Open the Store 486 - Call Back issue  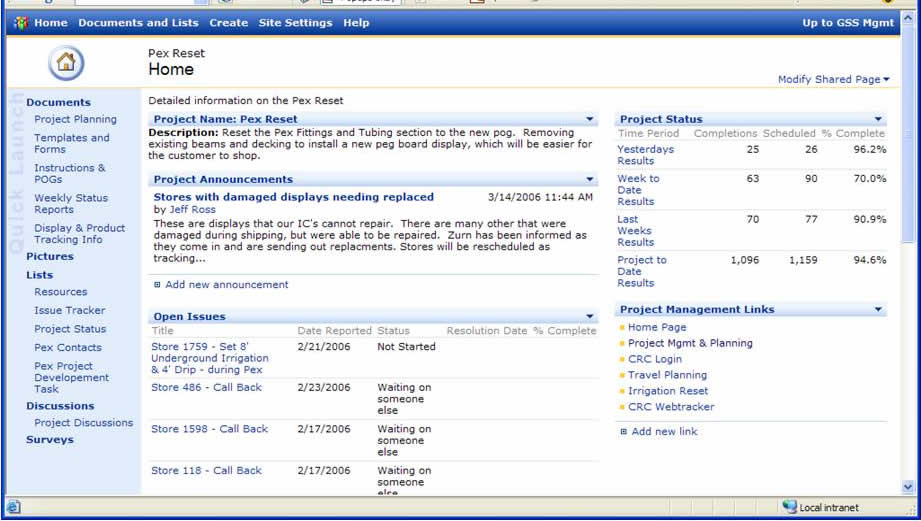206,388
